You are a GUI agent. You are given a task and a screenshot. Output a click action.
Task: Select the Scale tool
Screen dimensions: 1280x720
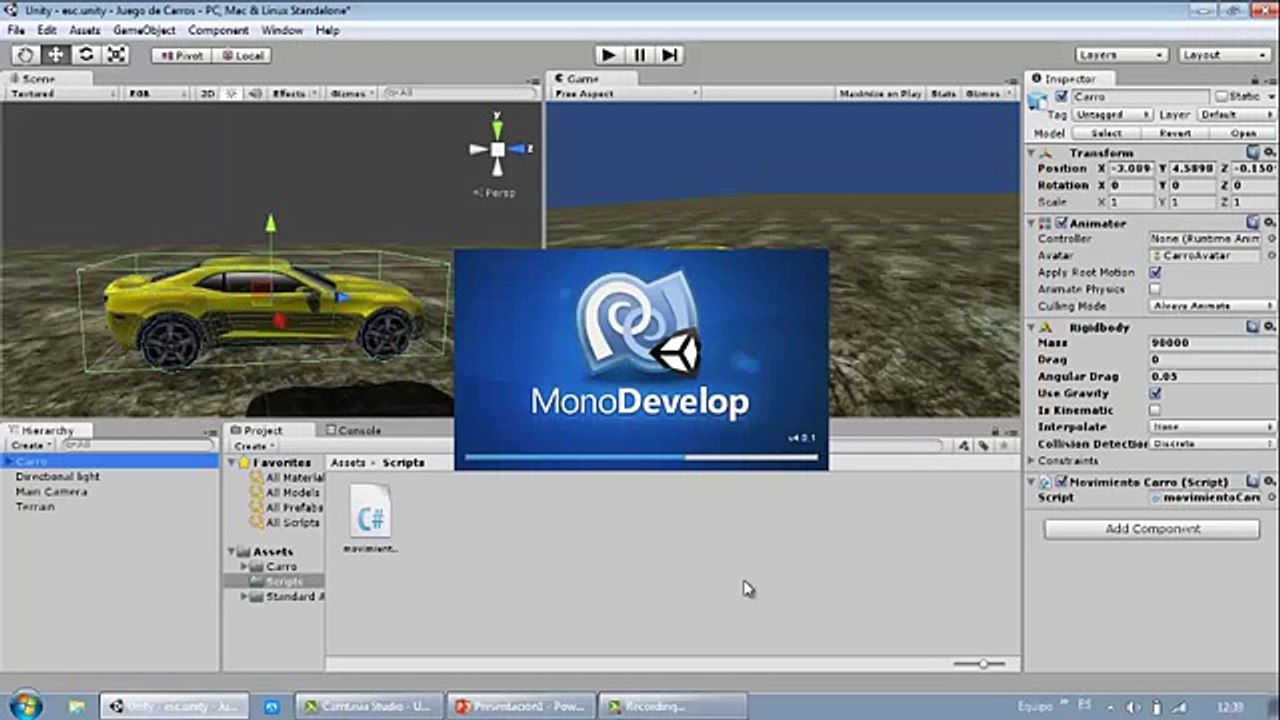(116, 55)
